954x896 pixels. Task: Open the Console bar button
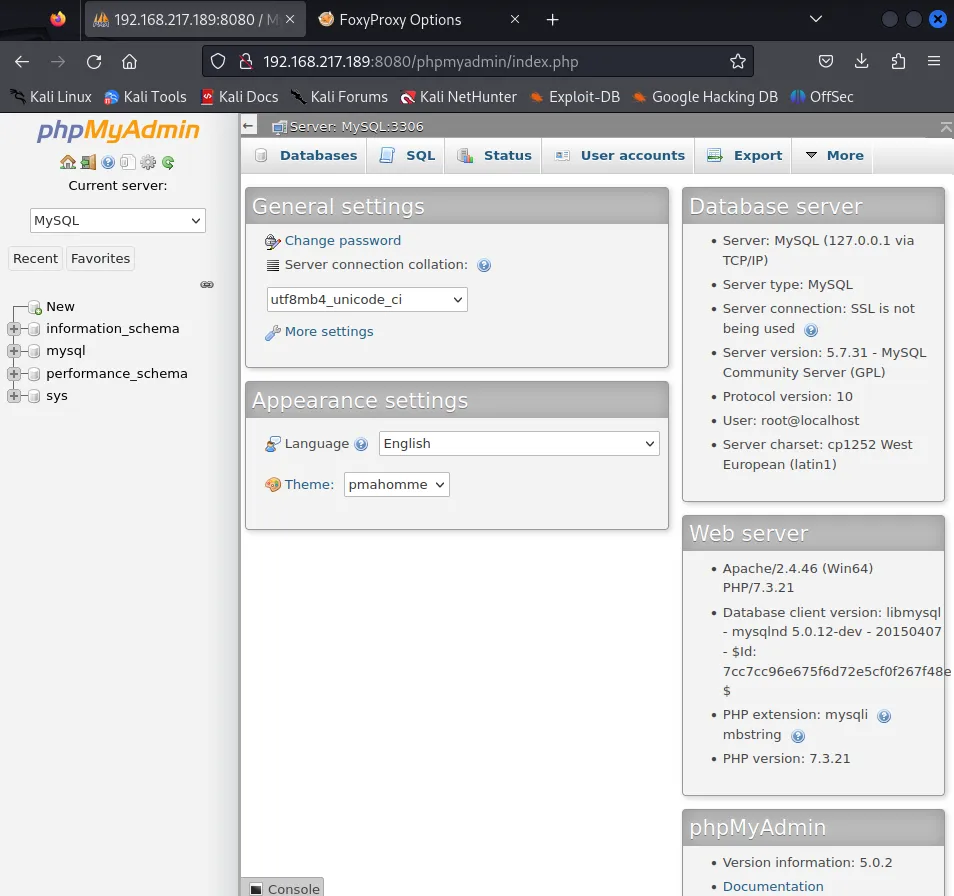click(283, 888)
